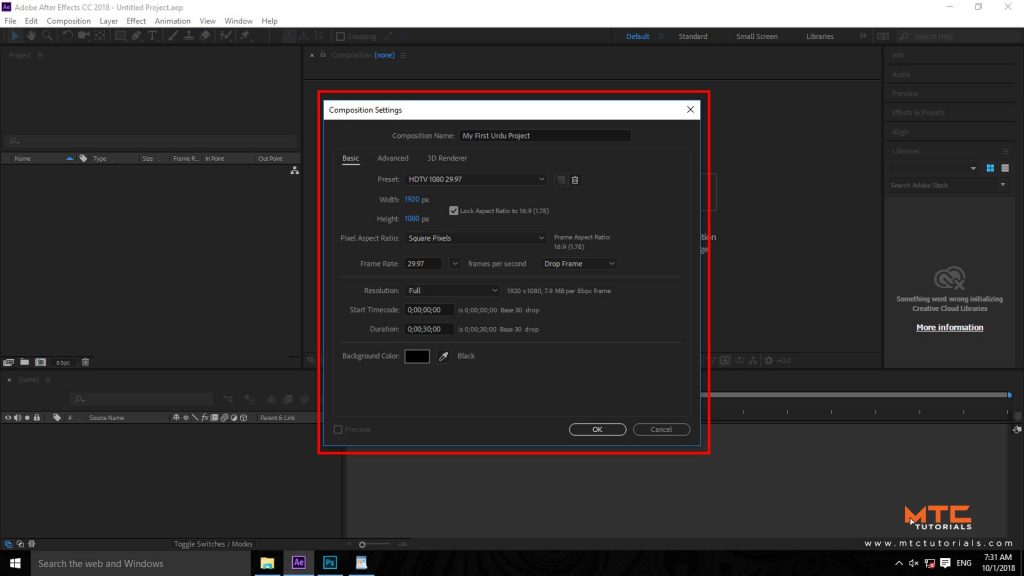Toggle the timeline lock column switch
The image size is (1024, 576).
pos(37,417)
